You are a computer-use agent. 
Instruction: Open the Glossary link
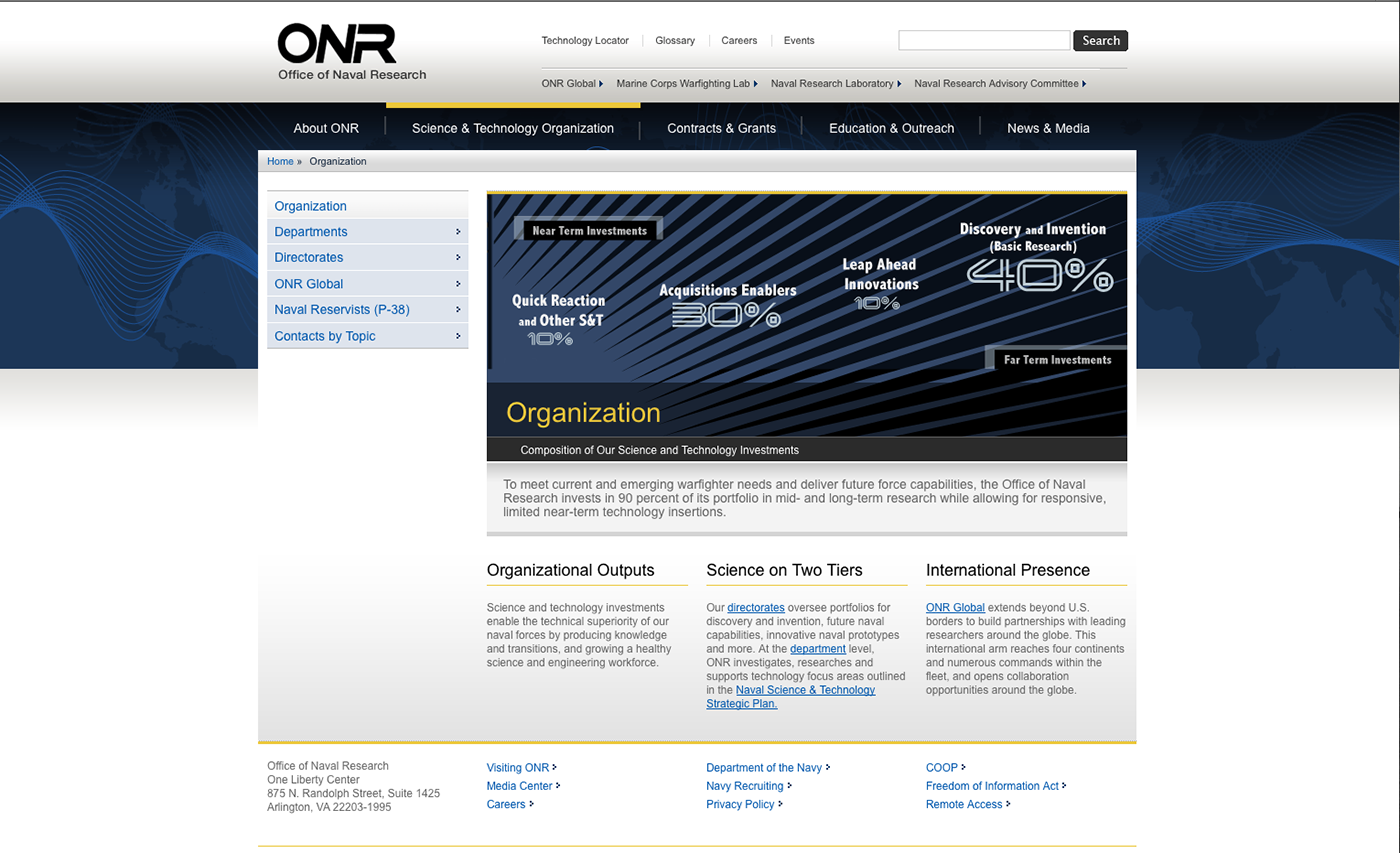675,41
